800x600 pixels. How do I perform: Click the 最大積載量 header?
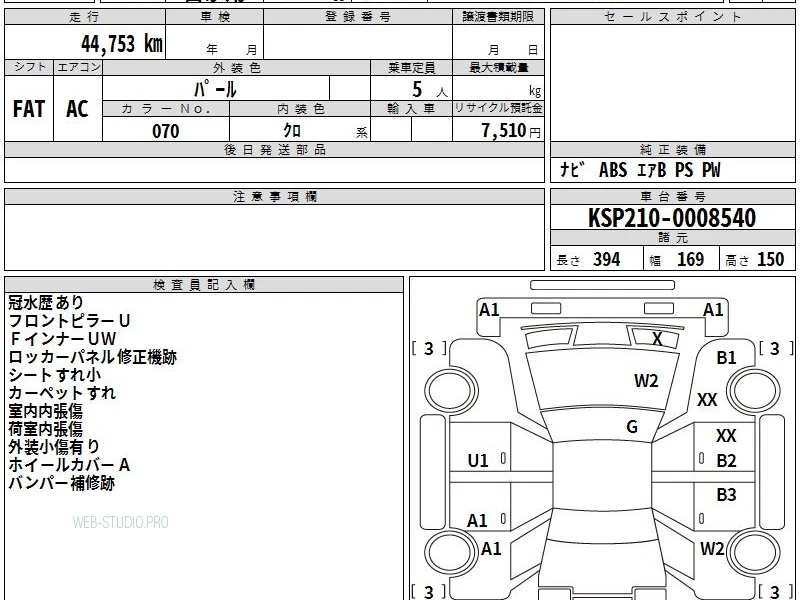click(498, 68)
